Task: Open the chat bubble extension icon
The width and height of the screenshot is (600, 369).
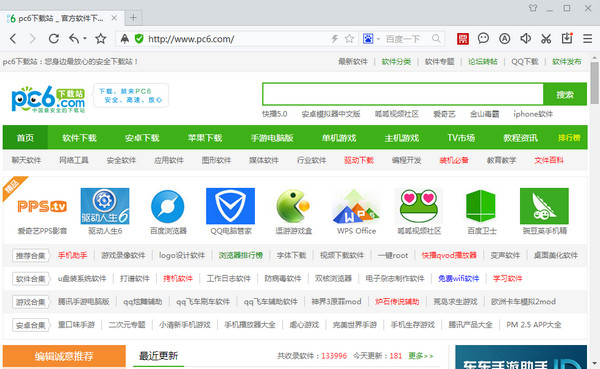Action: pos(483,38)
